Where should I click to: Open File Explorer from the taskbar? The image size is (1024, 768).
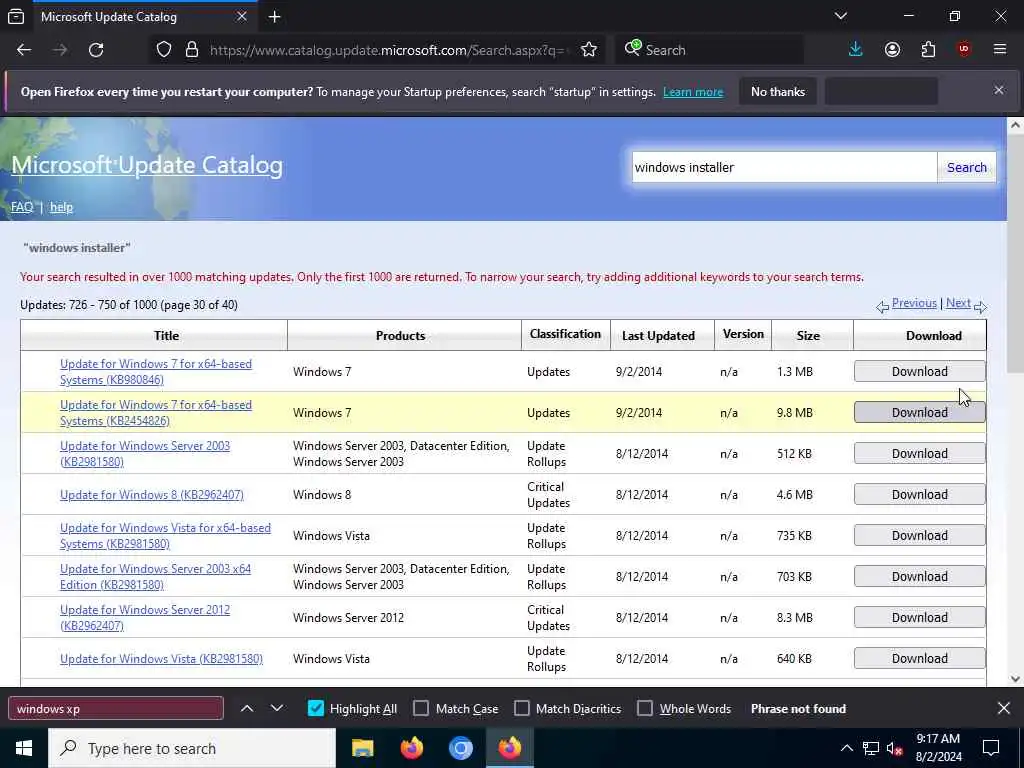point(362,748)
